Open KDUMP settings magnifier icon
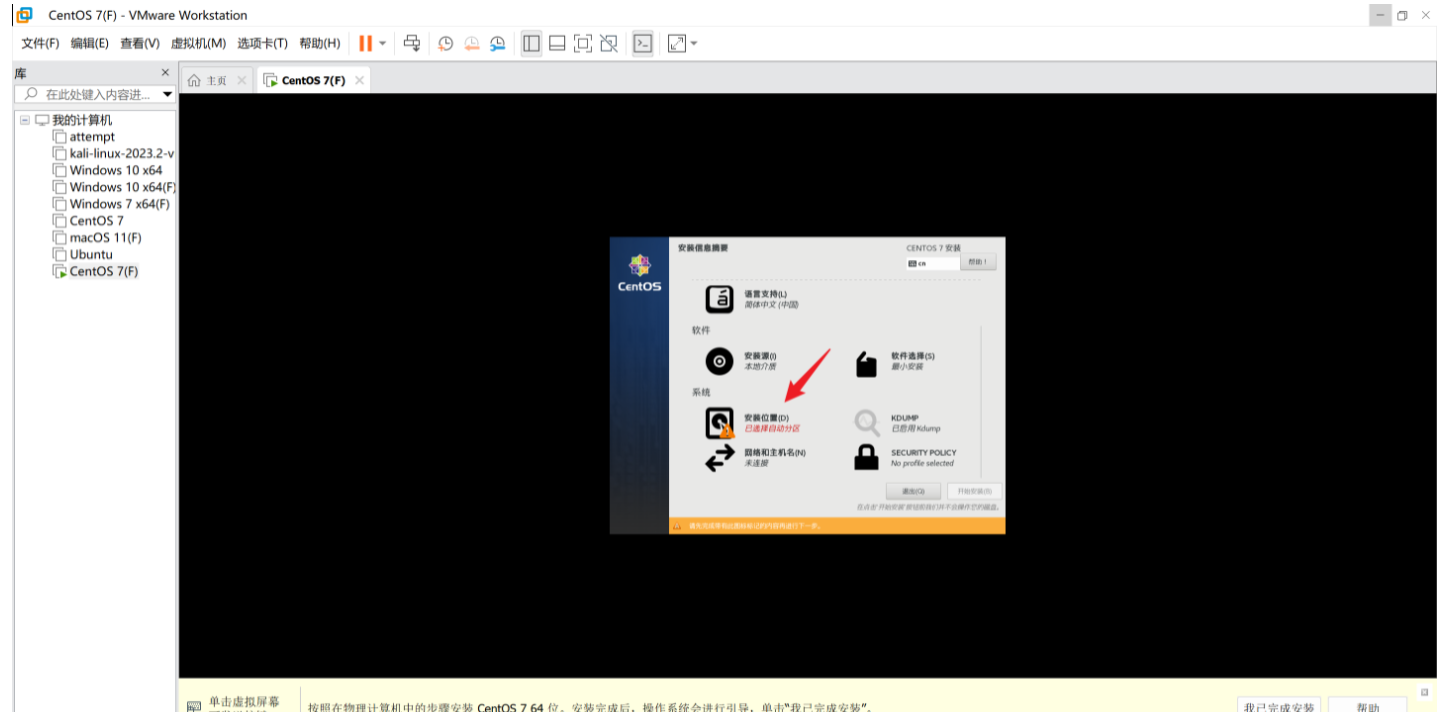 [866, 423]
